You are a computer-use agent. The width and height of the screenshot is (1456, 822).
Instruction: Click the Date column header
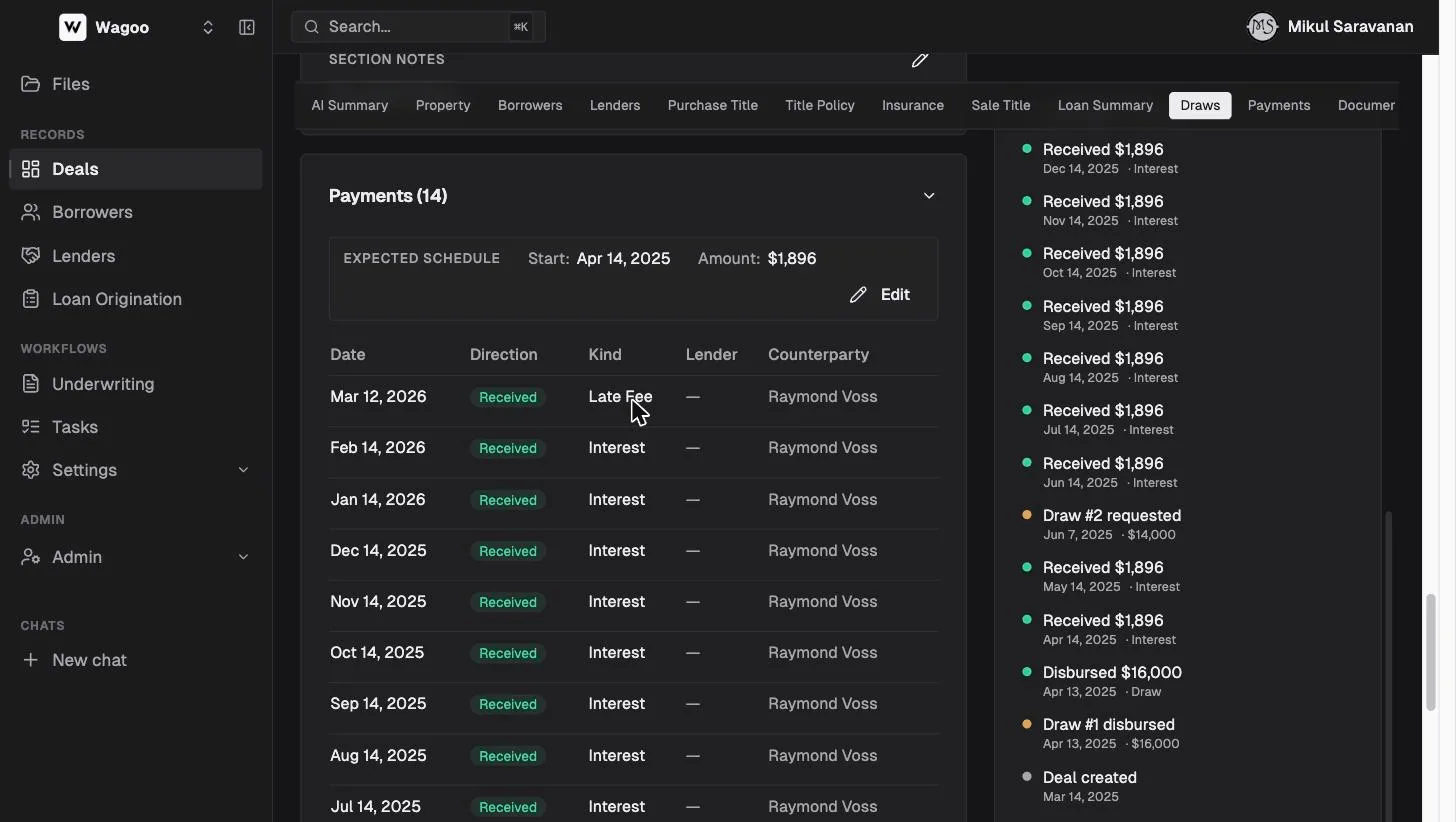tap(347, 355)
